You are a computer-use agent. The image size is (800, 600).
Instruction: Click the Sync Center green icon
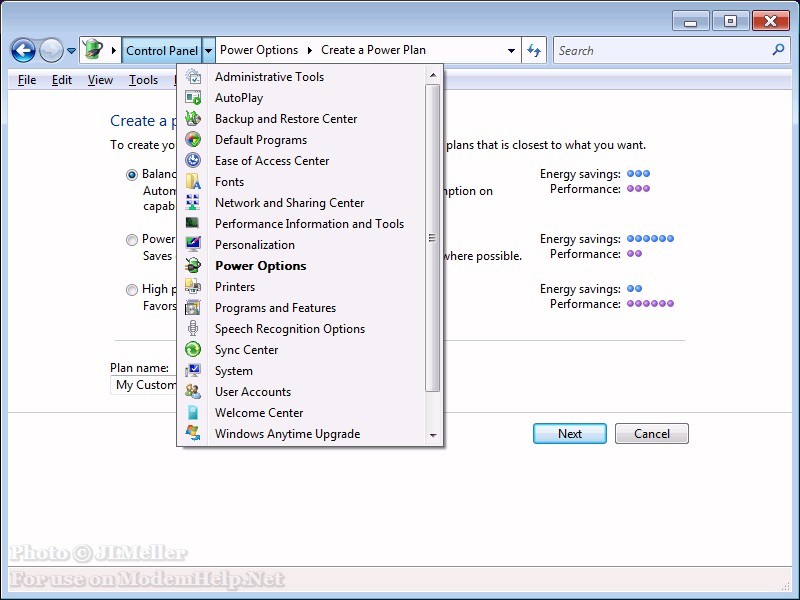(x=193, y=349)
